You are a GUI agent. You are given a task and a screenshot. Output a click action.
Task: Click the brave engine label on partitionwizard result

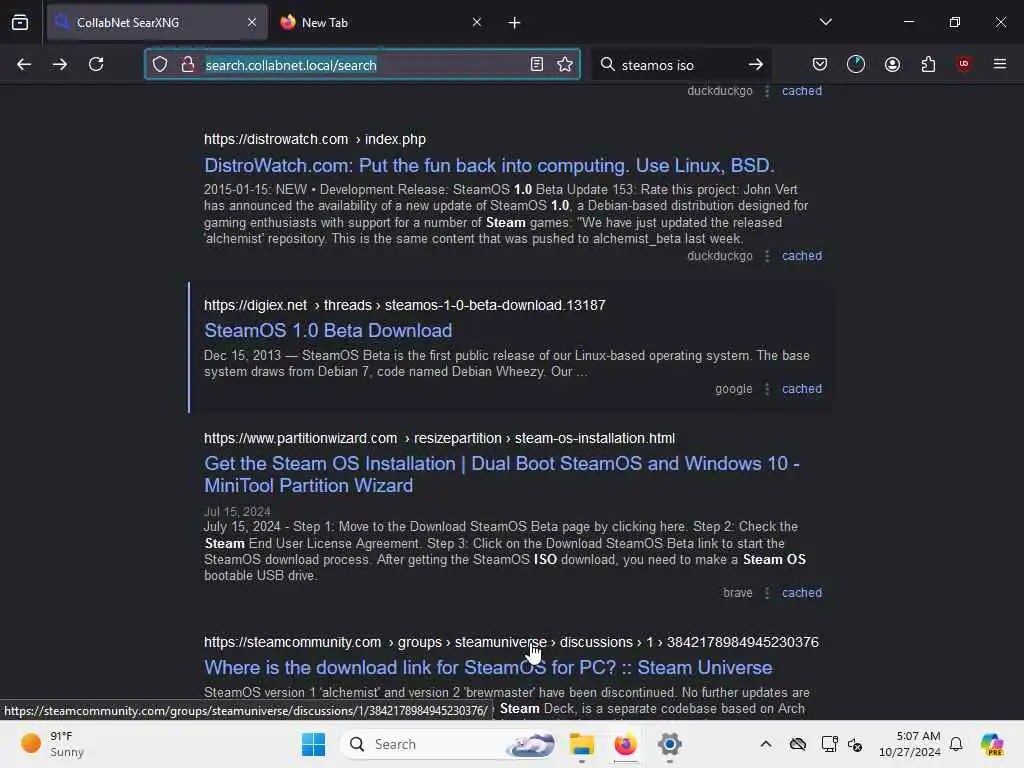[x=737, y=592]
